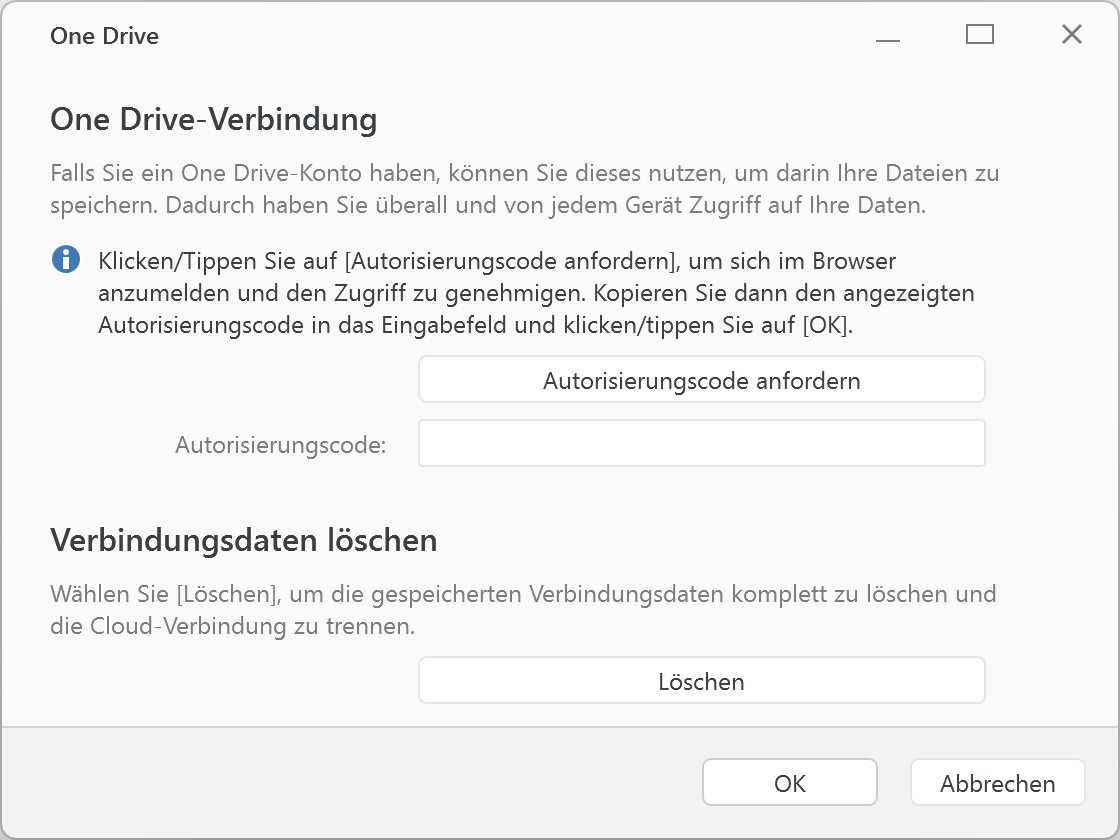Click inside the Autorisierungscode input field
This screenshot has height=840, width=1120.
(x=701, y=443)
